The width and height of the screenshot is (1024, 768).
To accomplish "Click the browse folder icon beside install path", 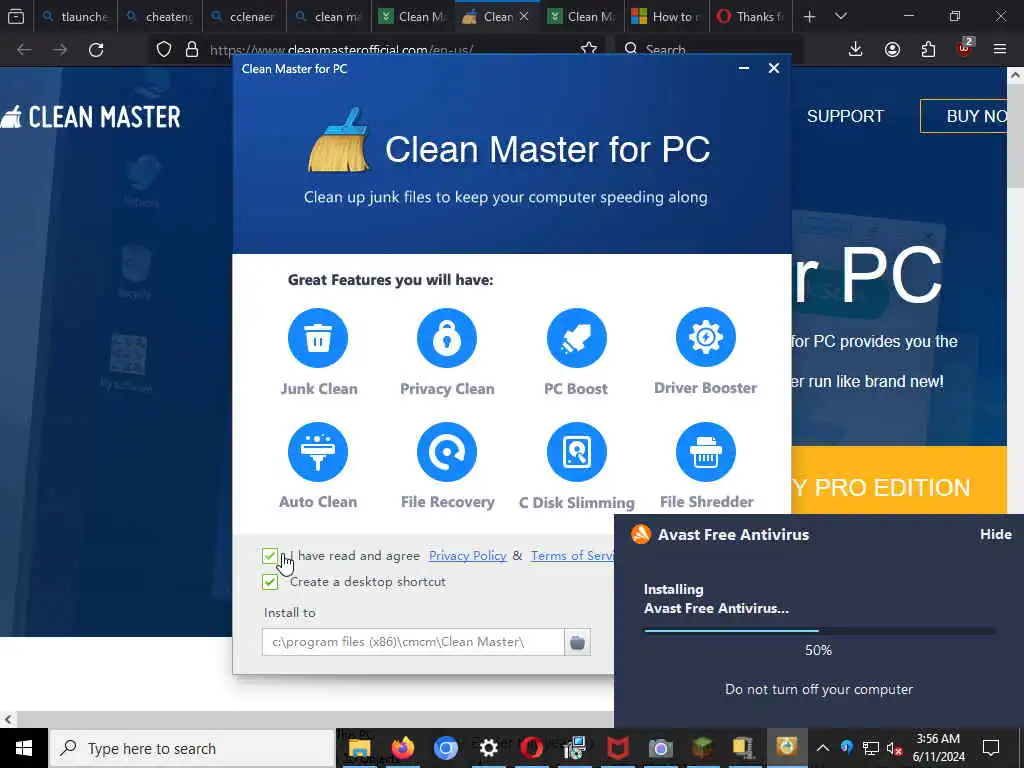I will 577,642.
